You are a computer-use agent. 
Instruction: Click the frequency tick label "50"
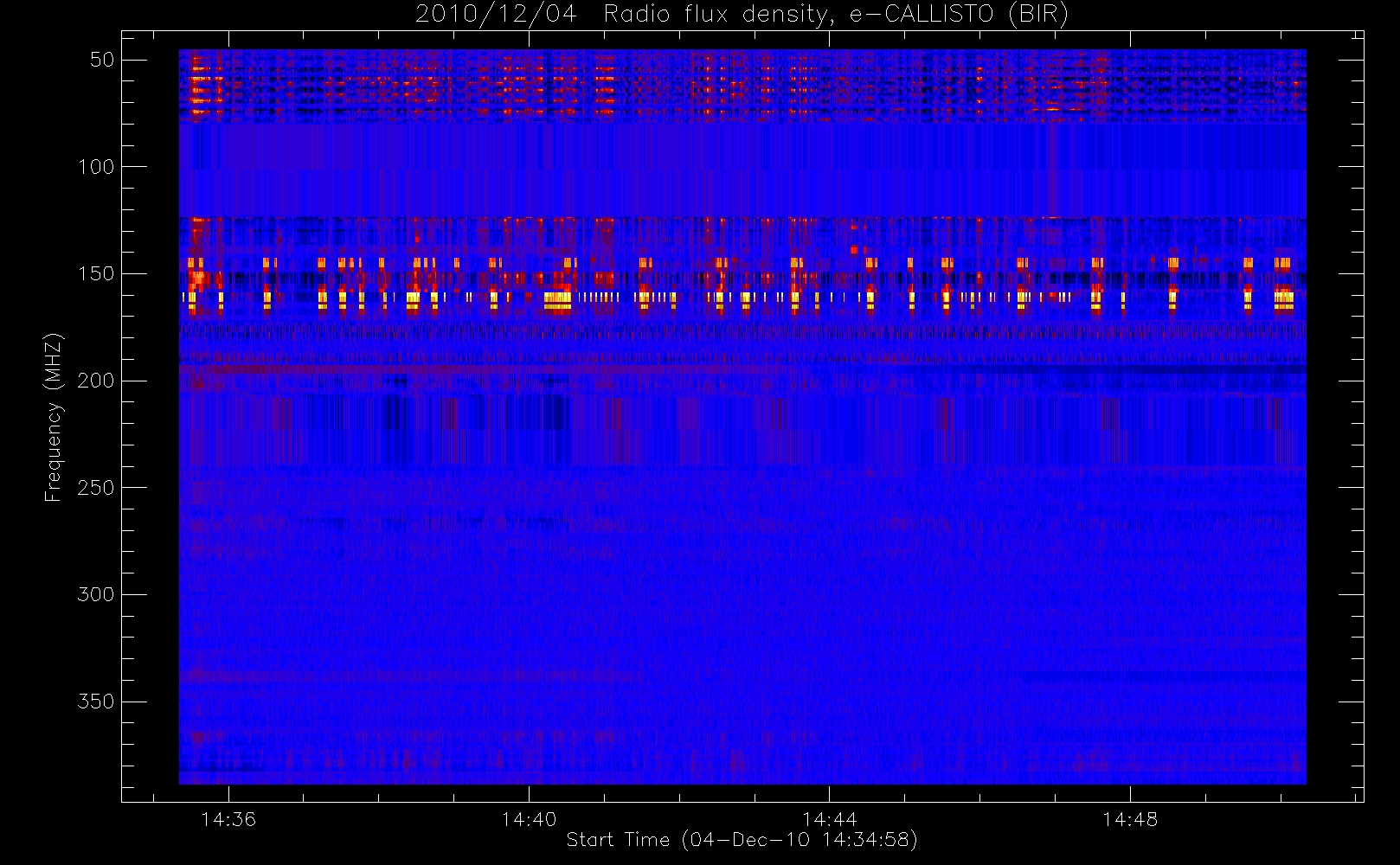[102, 60]
